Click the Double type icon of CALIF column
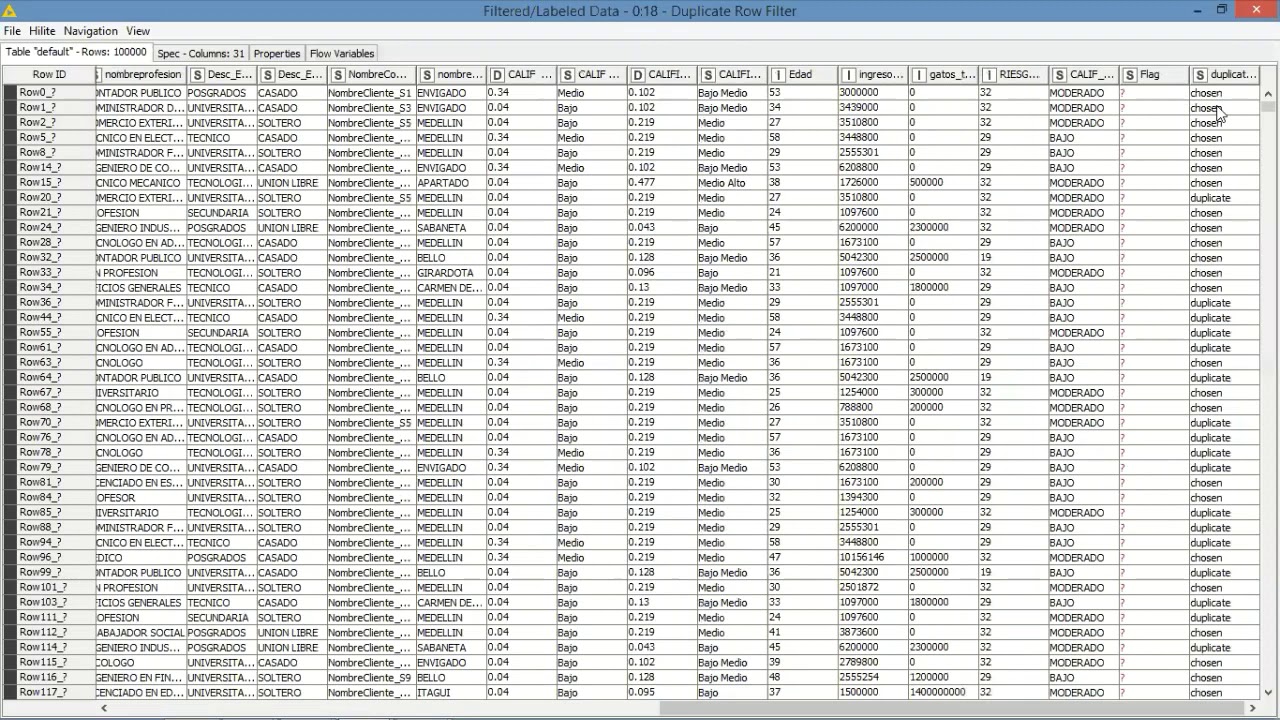 tap(497, 75)
